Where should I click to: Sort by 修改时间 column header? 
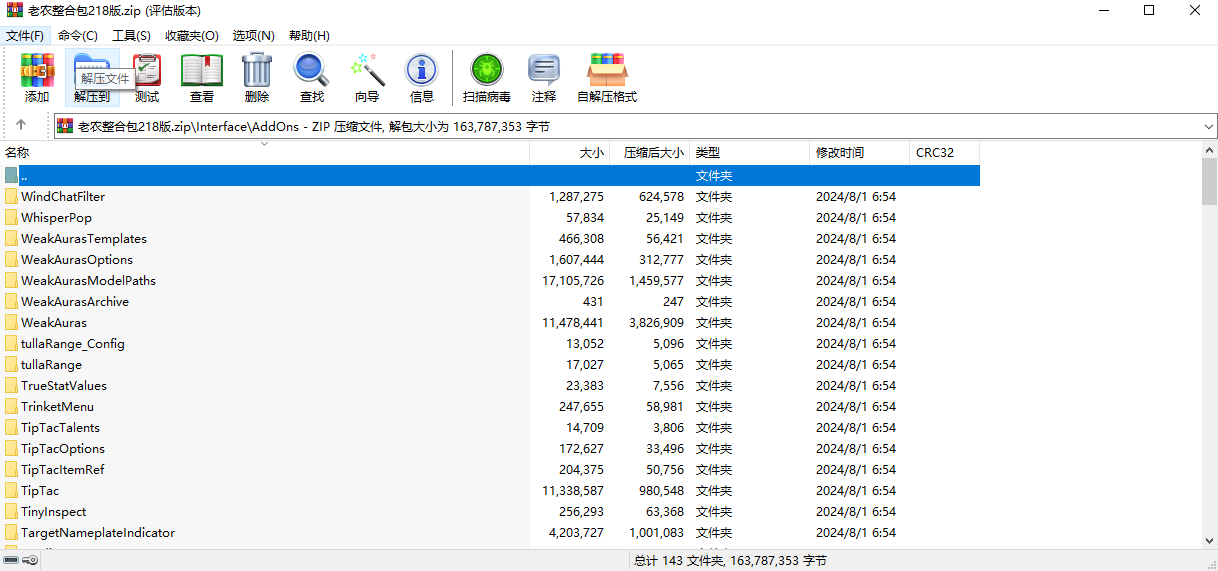coord(860,153)
